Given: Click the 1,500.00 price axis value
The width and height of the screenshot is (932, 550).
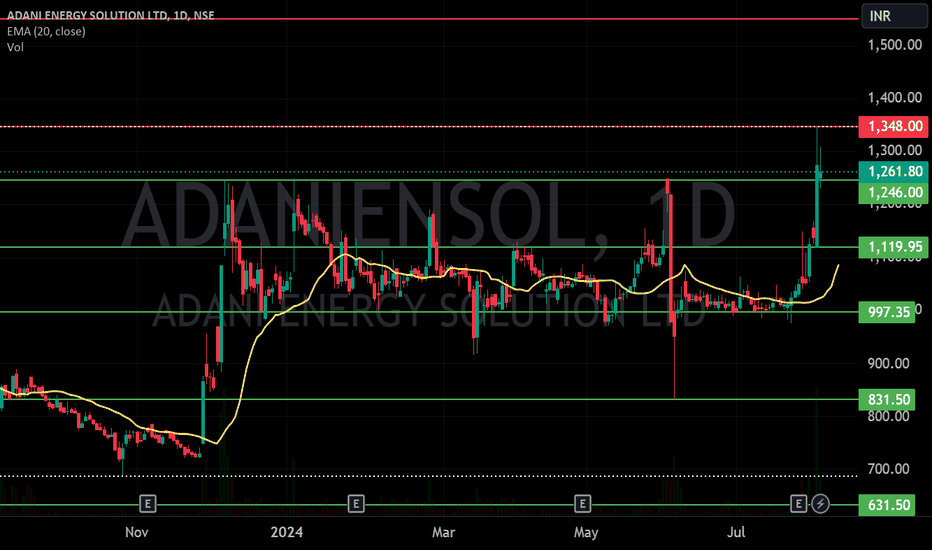Looking at the screenshot, I should click(x=895, y=45).
